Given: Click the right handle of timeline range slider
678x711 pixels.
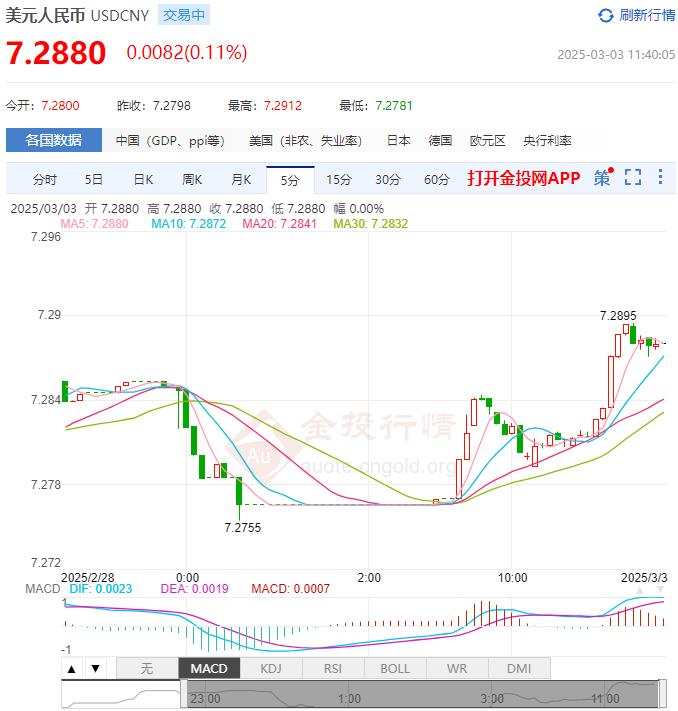Looking at the screenshot, I should pyautogui.click(x=662, y=694).
